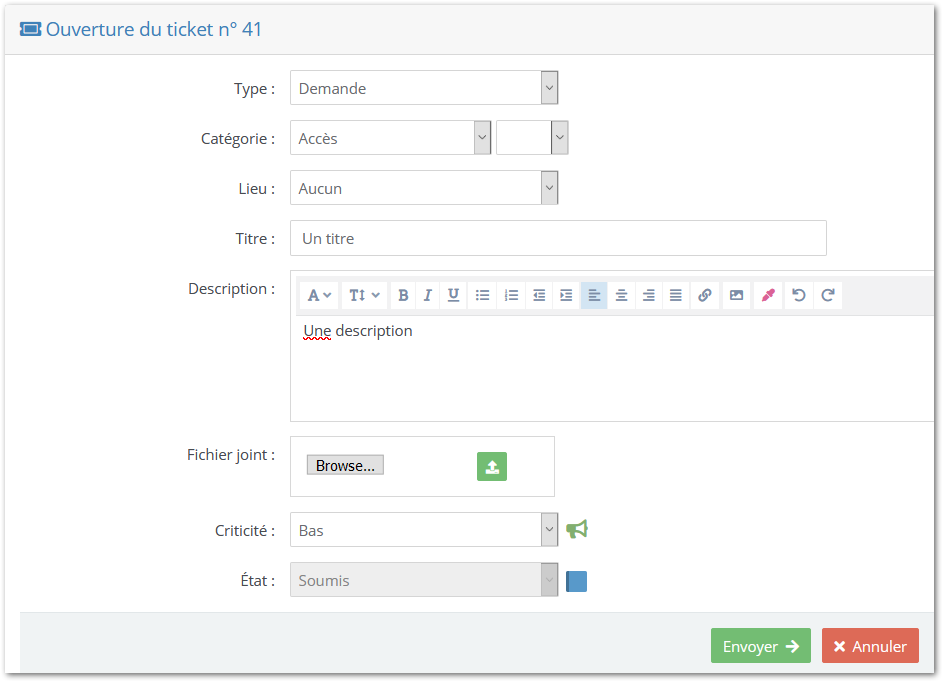Toggle bold formatting in description editor

[403, 295]
